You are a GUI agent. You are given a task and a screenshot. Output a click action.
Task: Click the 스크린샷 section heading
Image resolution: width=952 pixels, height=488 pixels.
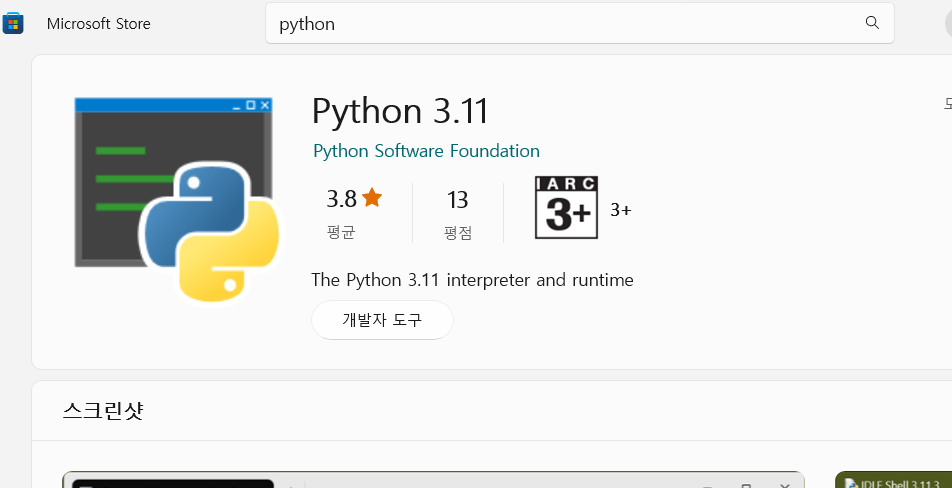(103, 411)
